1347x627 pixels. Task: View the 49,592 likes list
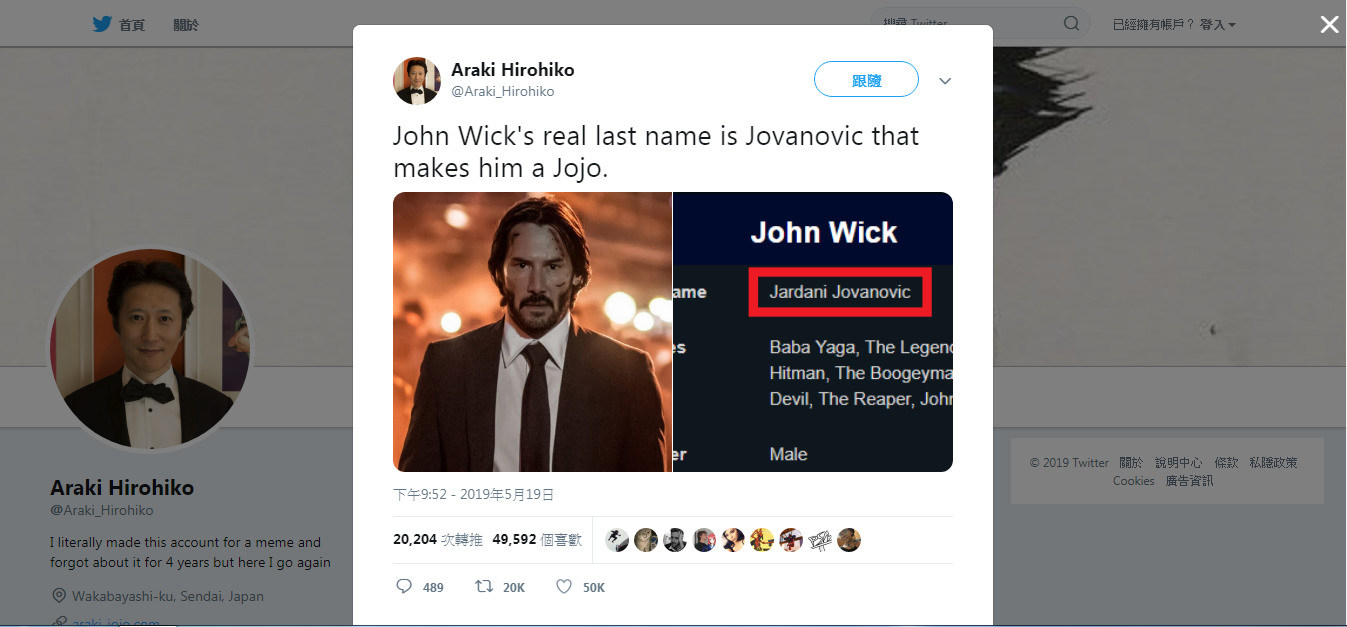[537, 539]
